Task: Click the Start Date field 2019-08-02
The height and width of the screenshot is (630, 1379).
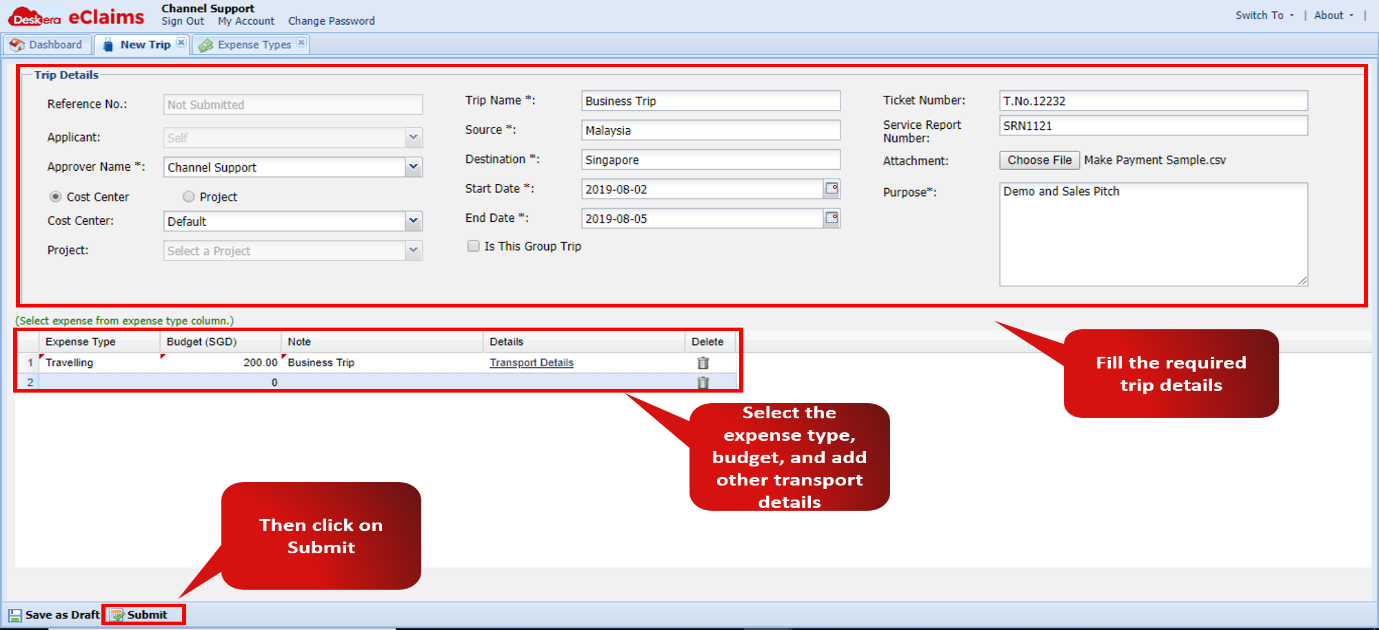Action: [x=702, y=189]
